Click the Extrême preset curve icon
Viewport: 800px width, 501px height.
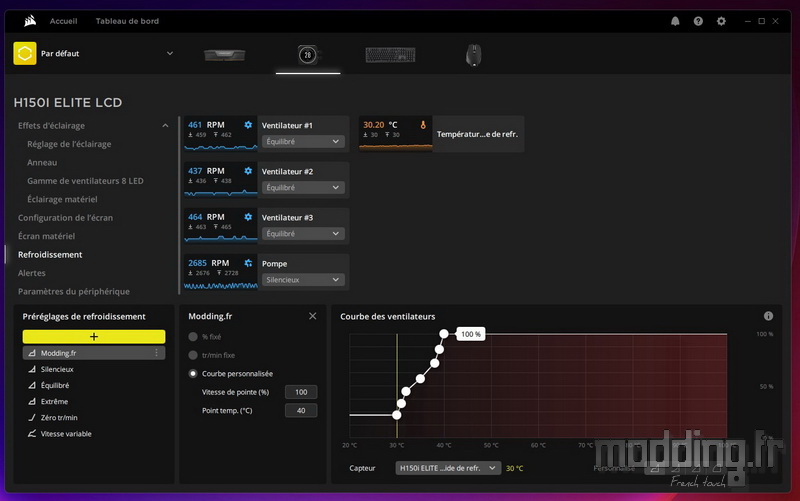click(32, 401)
